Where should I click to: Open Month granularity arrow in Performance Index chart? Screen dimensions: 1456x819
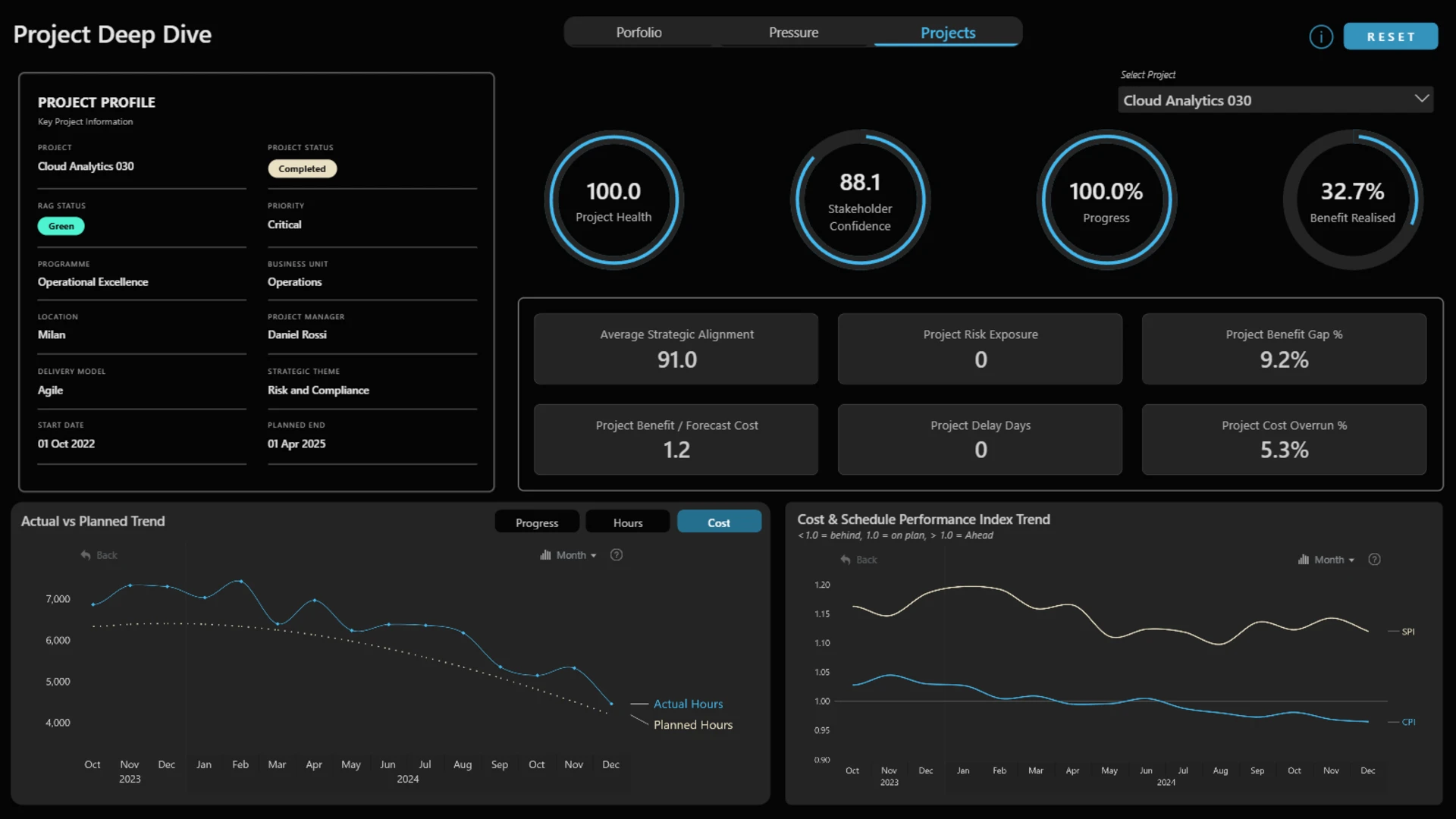coord(1351,560)
